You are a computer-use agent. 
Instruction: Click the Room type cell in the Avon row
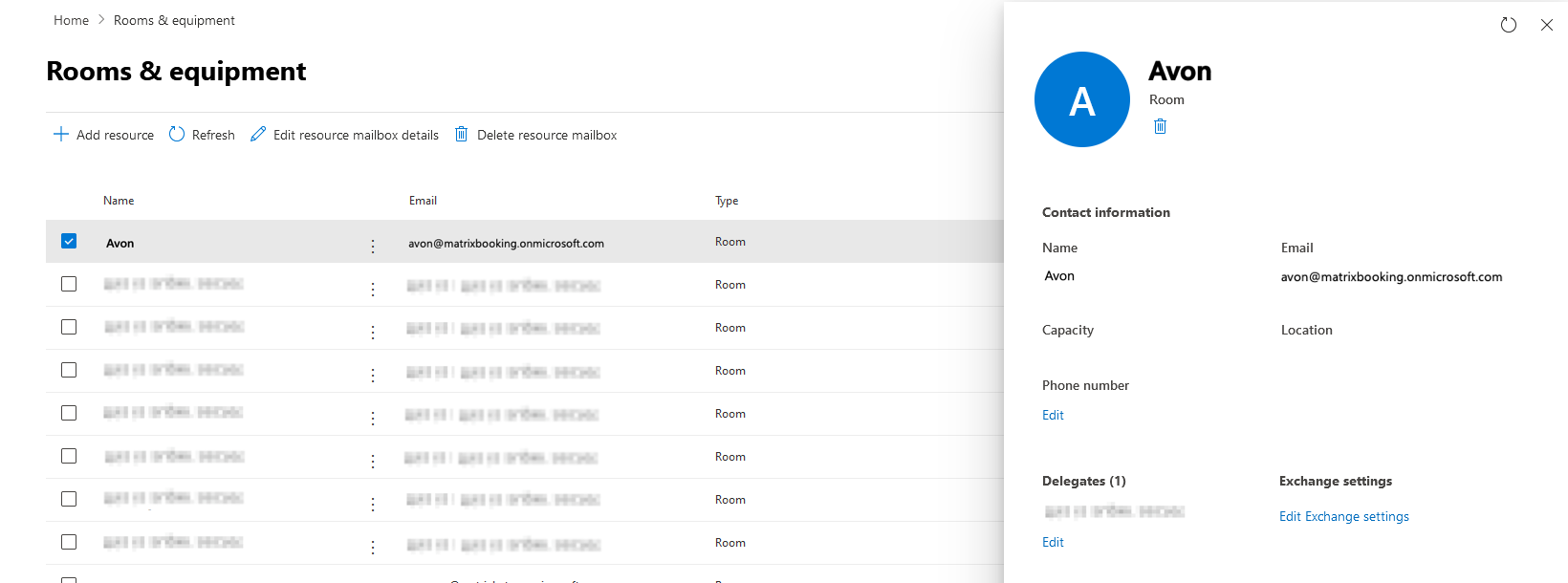pos(730,242)
